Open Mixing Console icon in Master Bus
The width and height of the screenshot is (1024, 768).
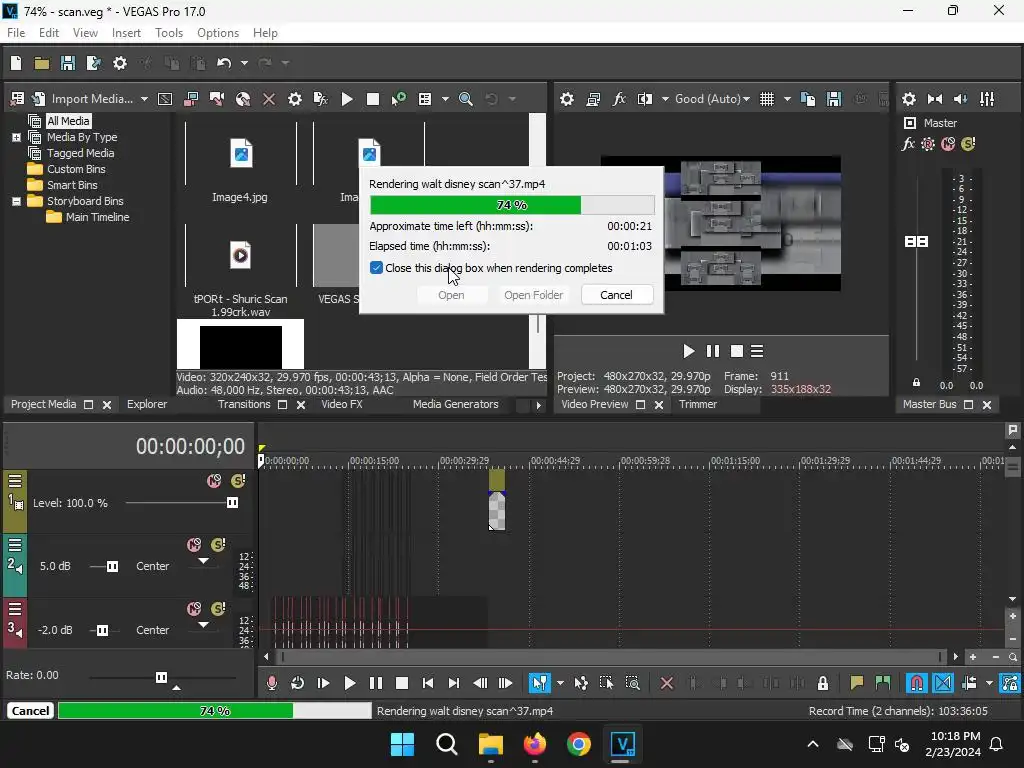click(987, 99)
